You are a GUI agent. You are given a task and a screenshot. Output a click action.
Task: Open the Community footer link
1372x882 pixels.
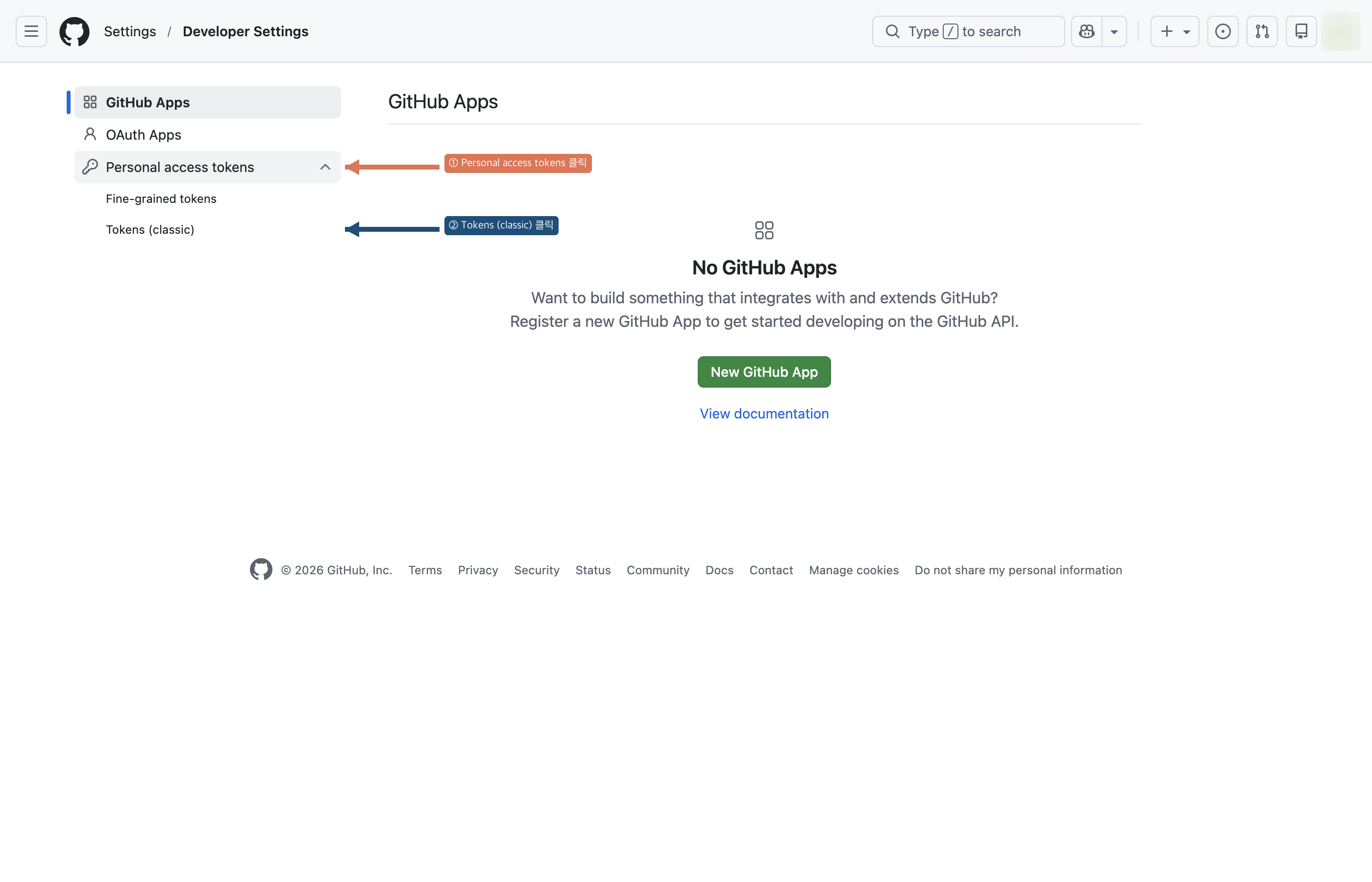click(658, 570)
